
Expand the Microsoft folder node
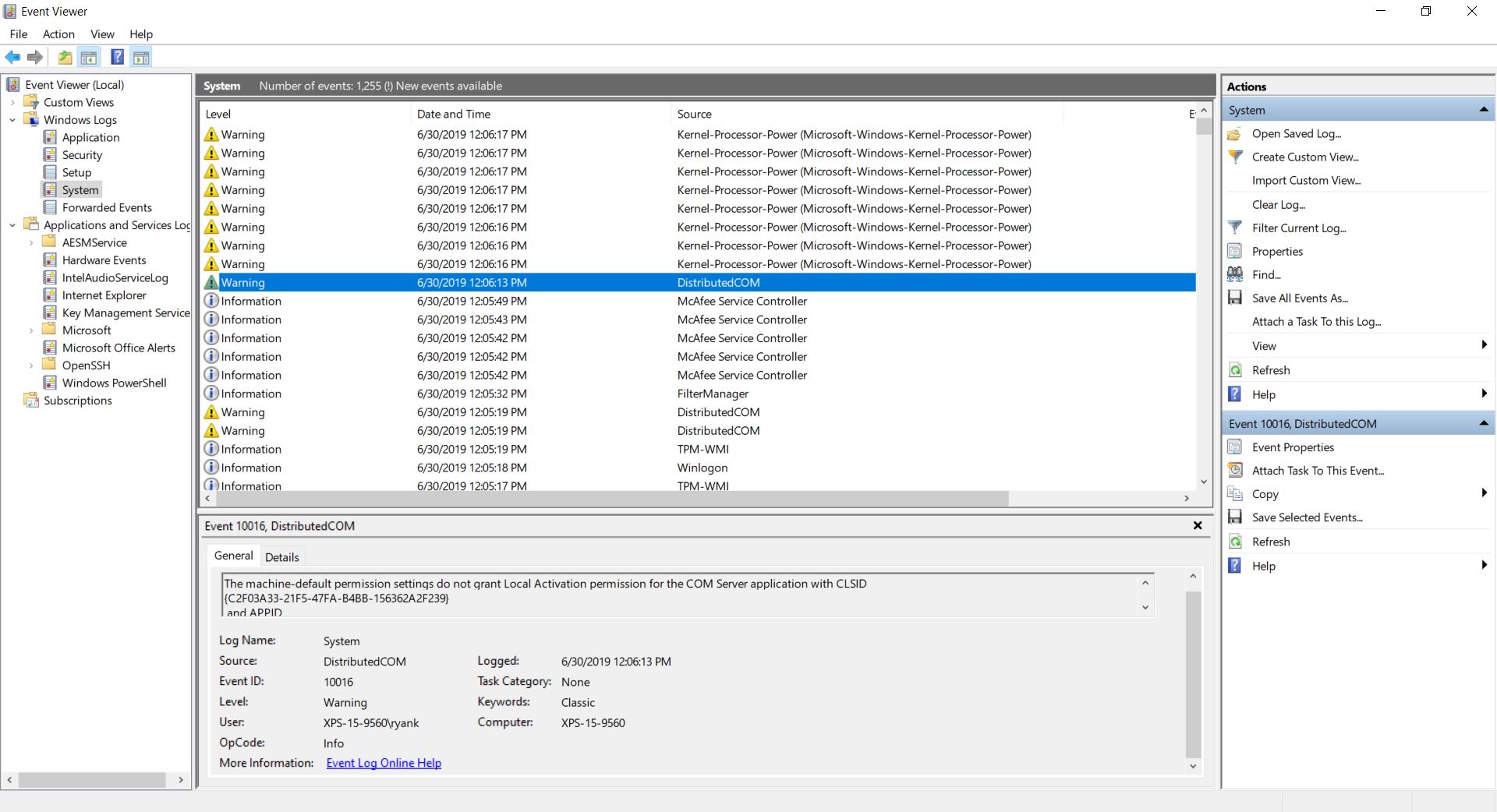click(x=31, y=330)
